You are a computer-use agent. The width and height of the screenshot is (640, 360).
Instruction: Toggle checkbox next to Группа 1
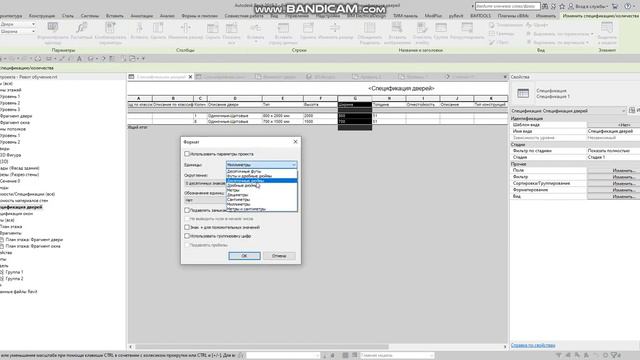pos(2,272)
